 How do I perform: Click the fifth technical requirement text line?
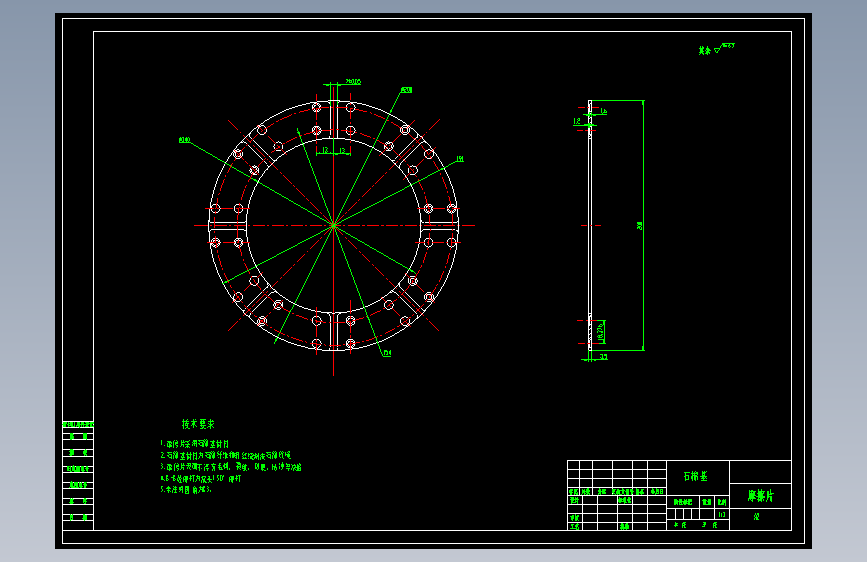click(186, 491)
